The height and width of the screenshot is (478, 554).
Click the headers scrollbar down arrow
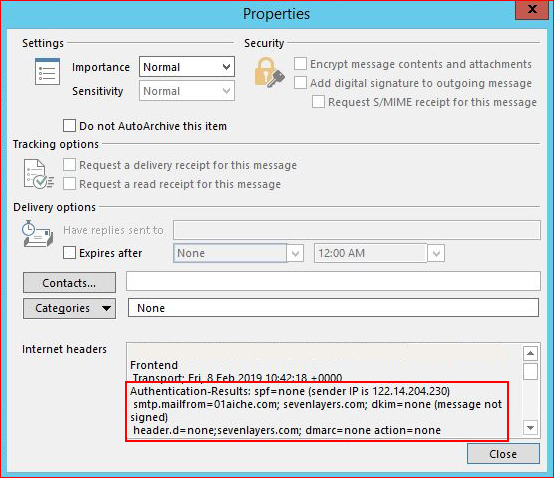[530, 427]
